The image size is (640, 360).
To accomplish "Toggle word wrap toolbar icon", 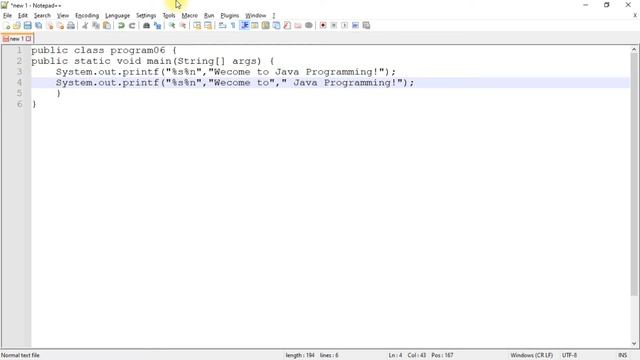I will coord(222,26).
